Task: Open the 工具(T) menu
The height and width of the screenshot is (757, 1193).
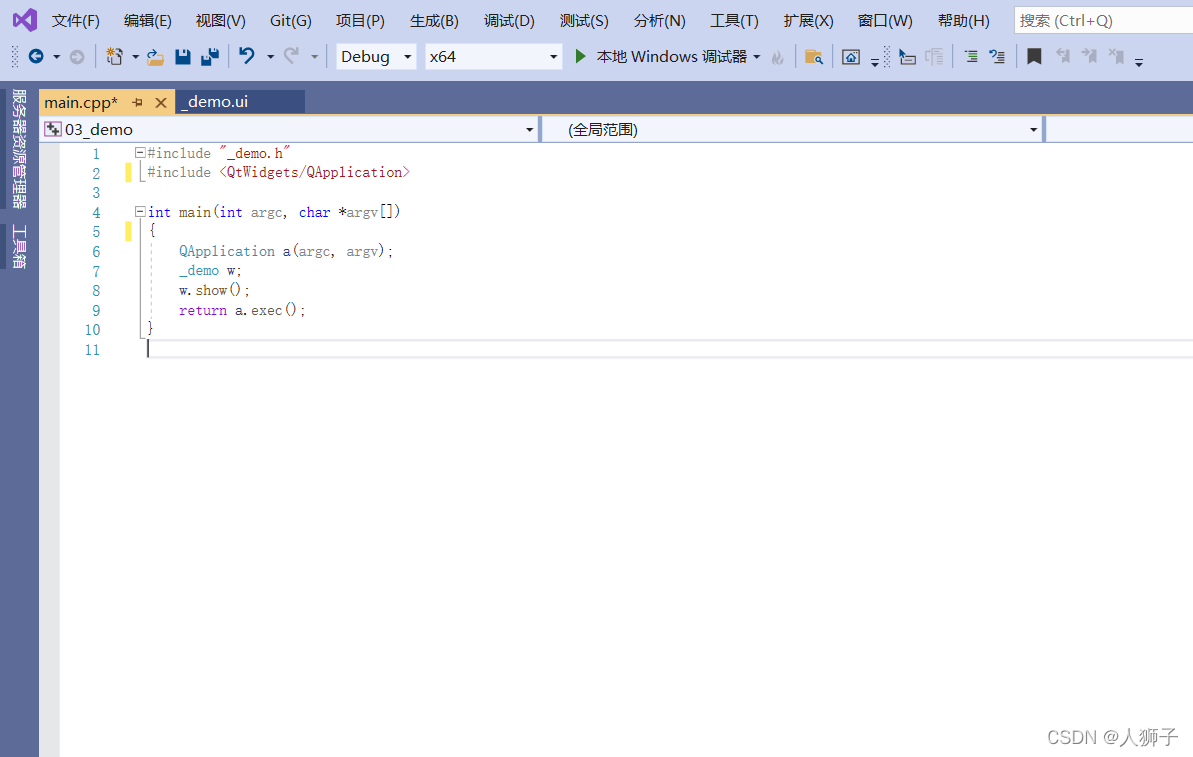Action: (x=734, y=21)
